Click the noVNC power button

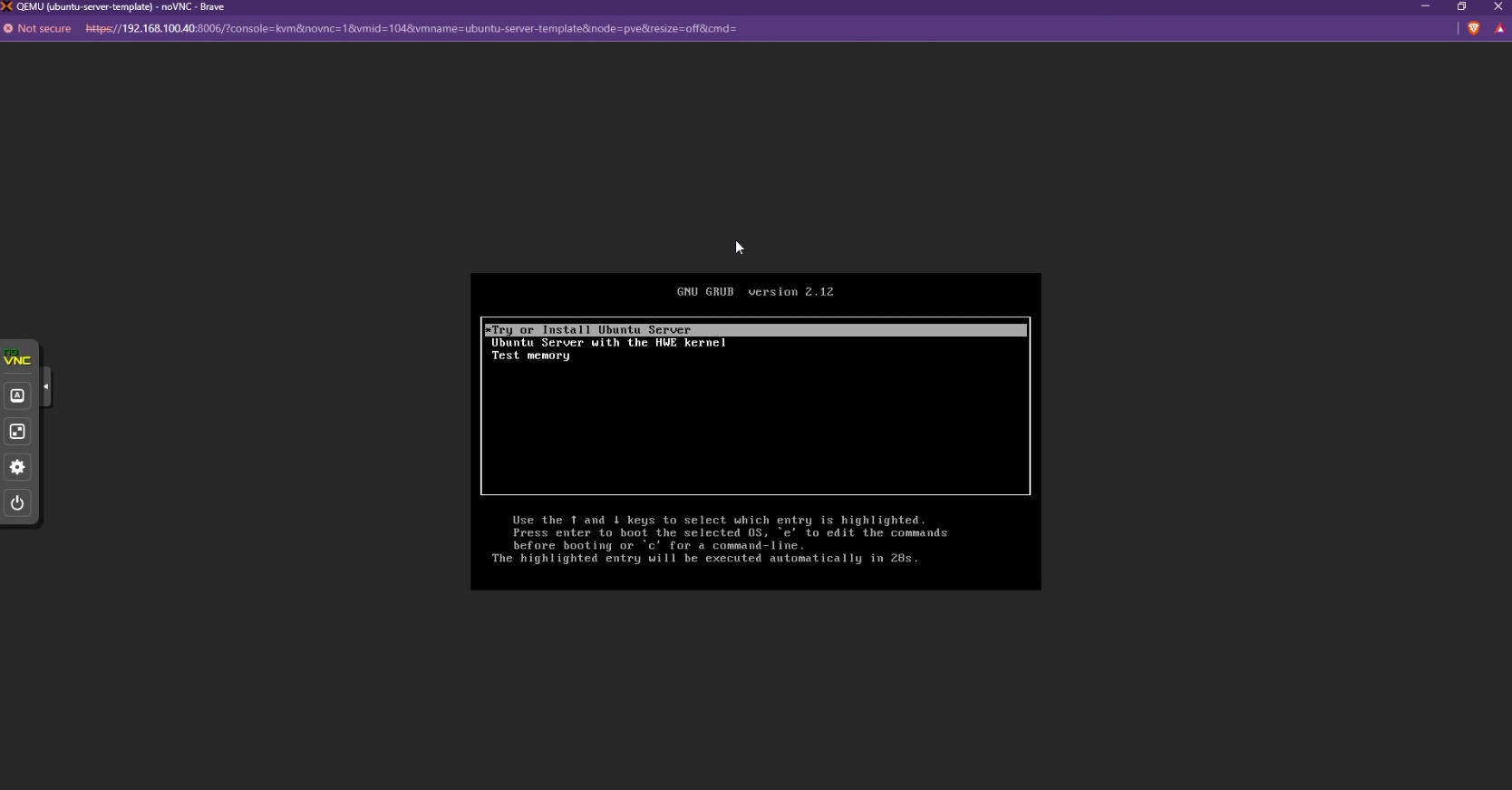17,503
